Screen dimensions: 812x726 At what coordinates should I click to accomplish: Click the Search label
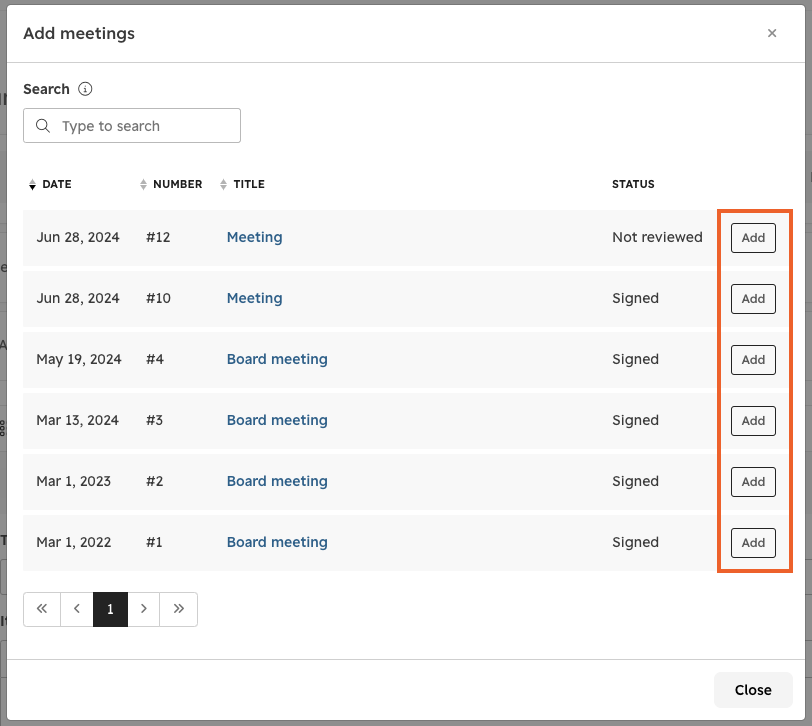point(46,89)
